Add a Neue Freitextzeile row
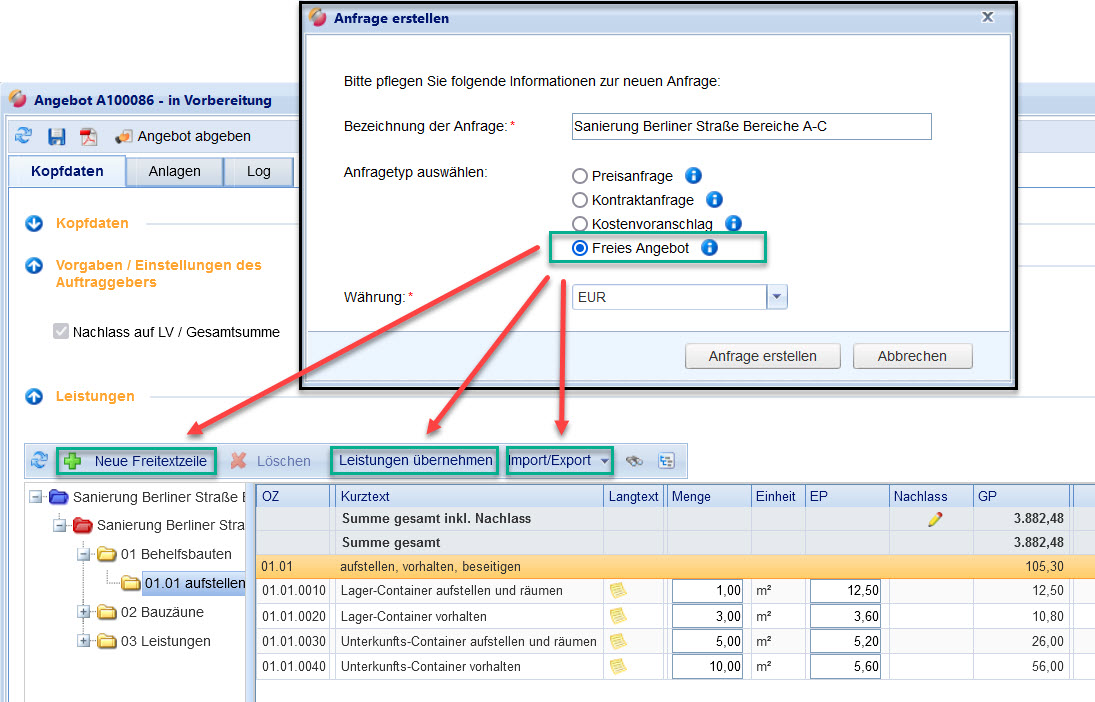 [138, 461]
